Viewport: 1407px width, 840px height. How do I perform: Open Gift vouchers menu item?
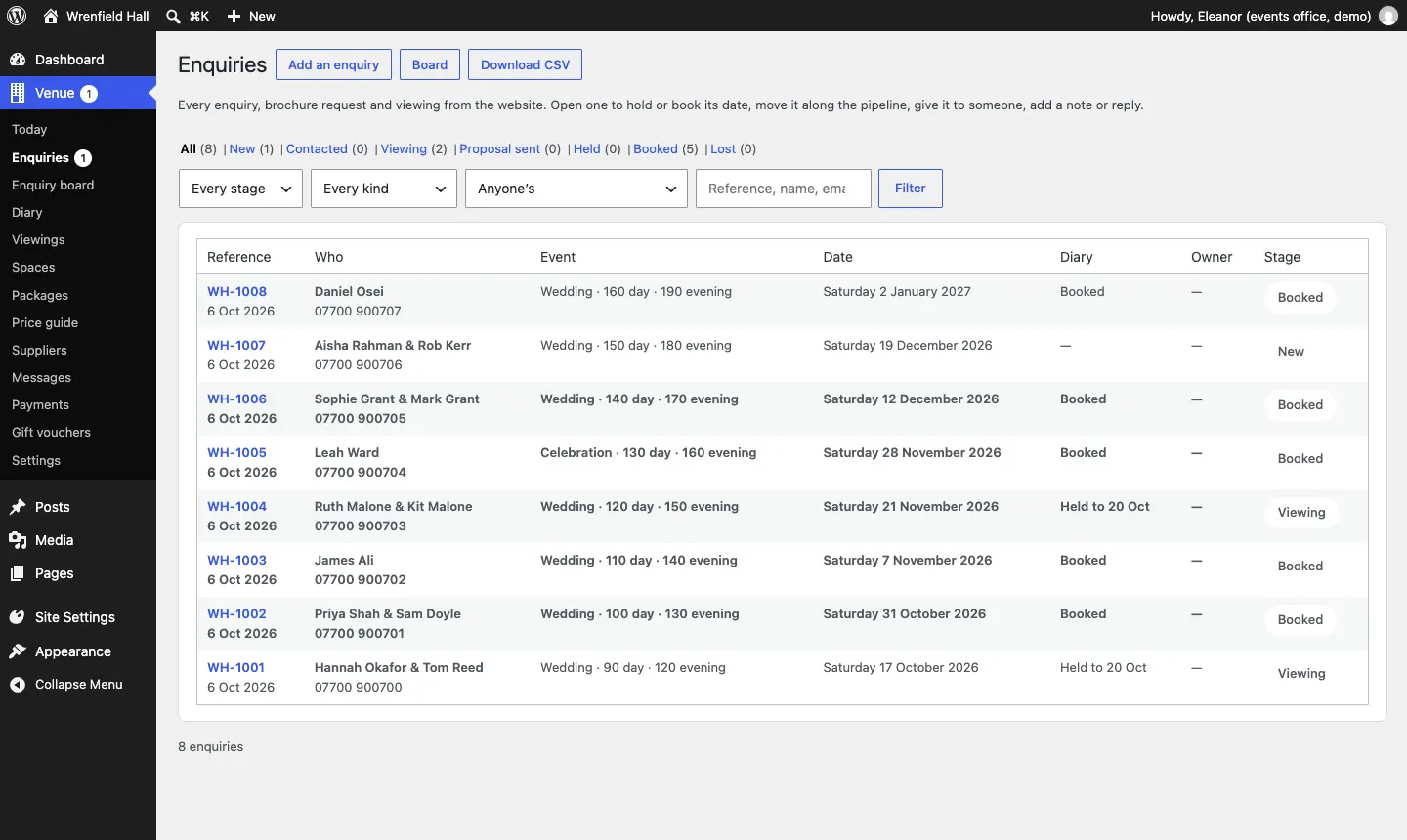pos(51,432)
